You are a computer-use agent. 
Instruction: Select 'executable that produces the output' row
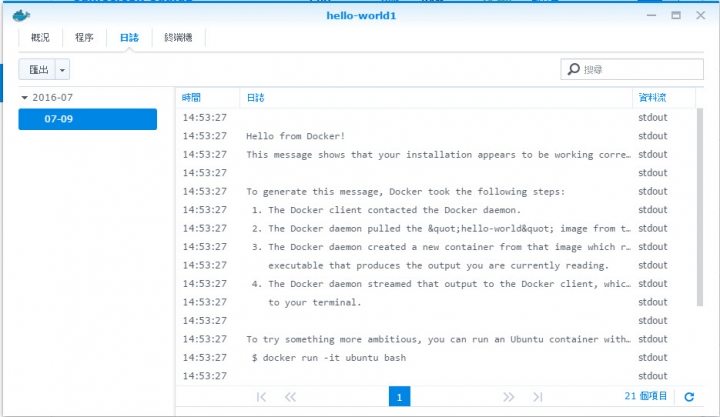(x=436, y=265)
